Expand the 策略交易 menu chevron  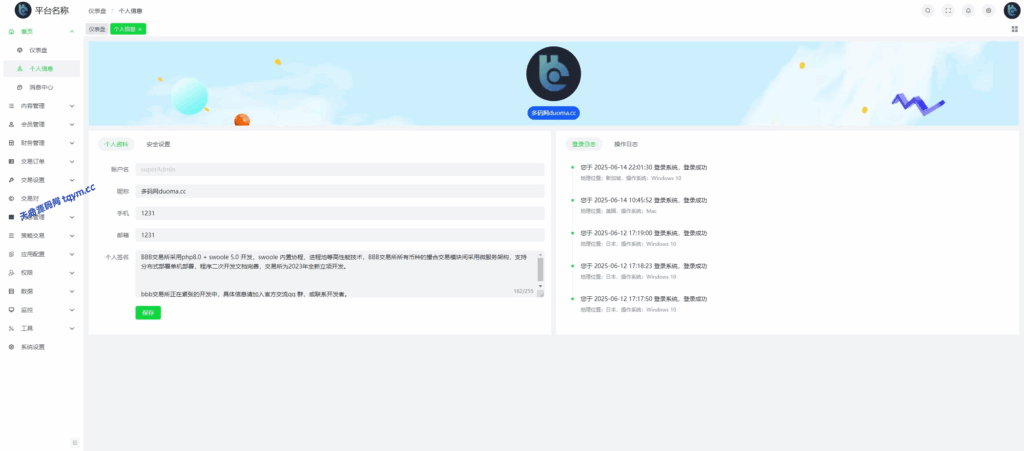point(72,235)
